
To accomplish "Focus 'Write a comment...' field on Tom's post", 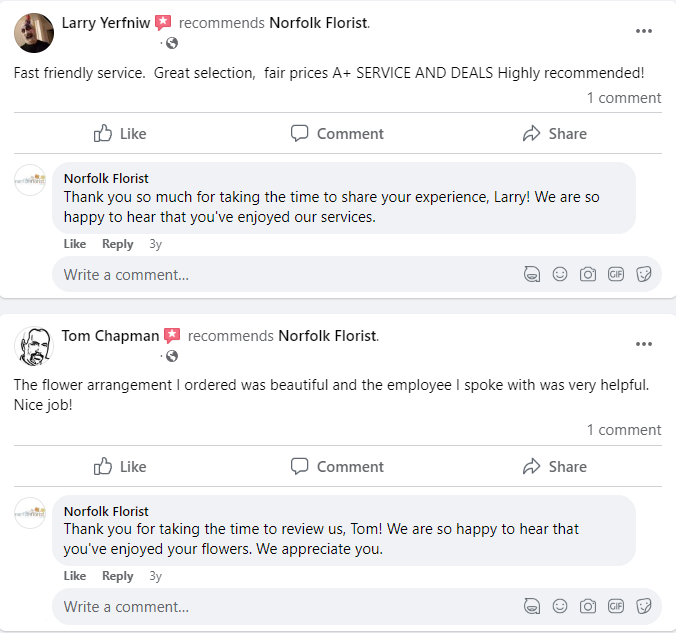I will pyautogui.click(x=357, y=606).
